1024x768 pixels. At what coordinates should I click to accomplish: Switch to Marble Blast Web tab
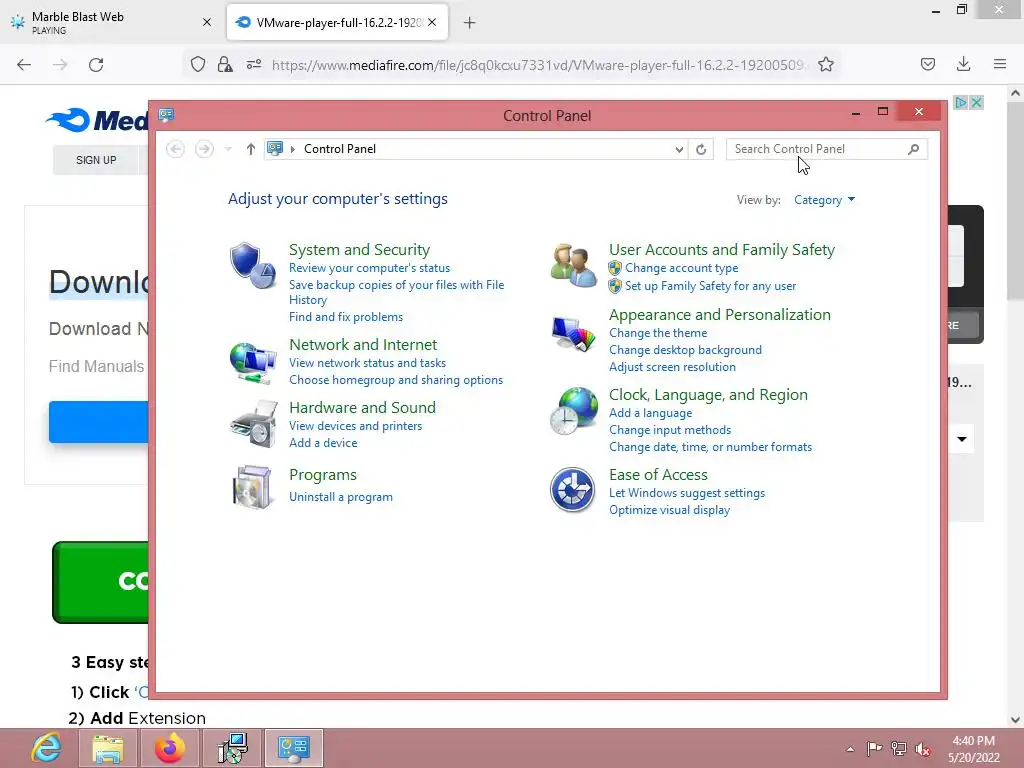point(109,22)
